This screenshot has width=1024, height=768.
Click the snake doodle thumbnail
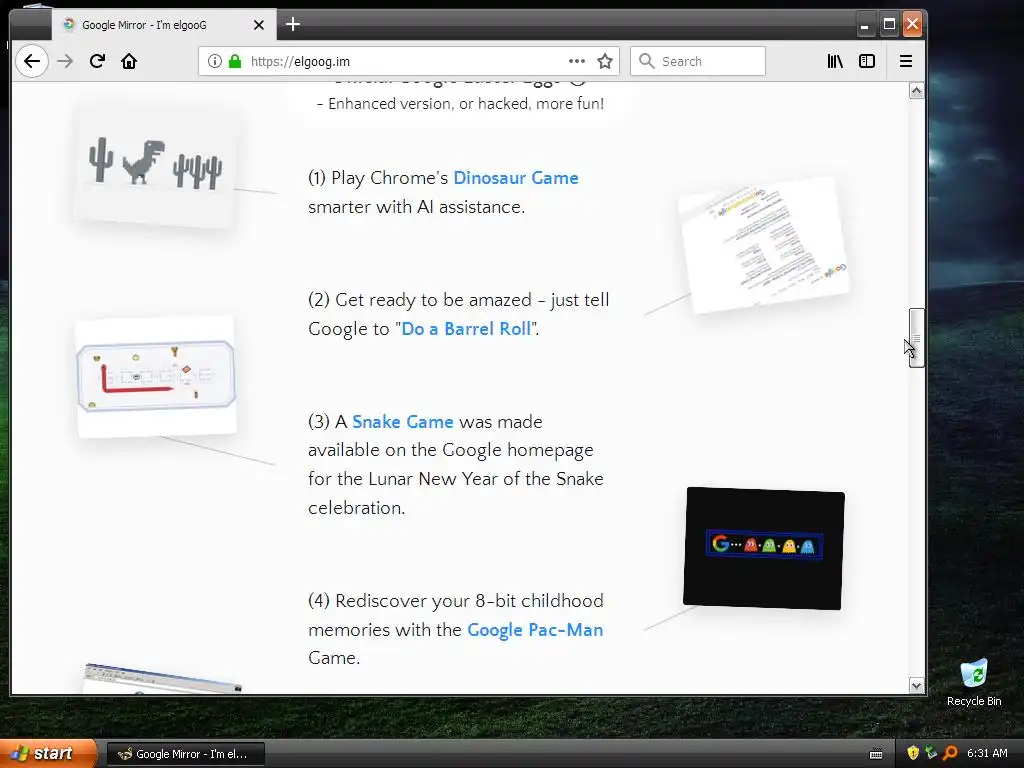[x=156, y=377]
